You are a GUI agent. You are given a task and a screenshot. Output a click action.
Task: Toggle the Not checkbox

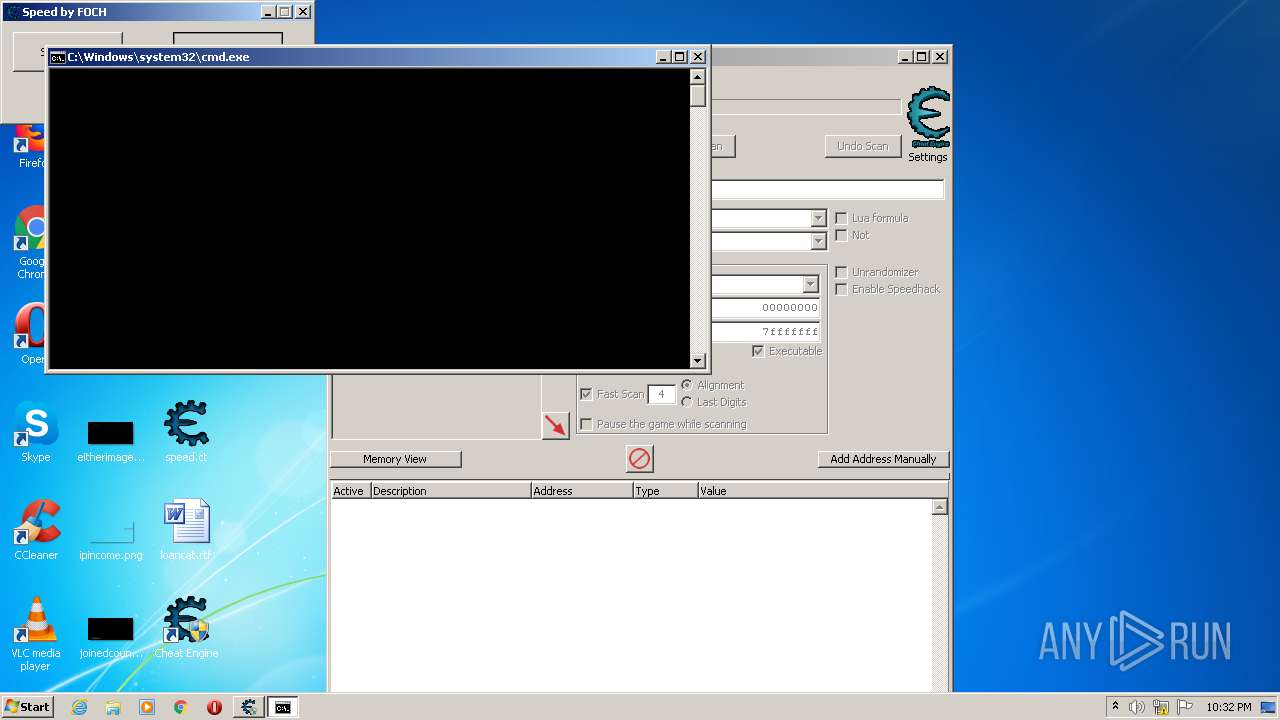point(841,235)
